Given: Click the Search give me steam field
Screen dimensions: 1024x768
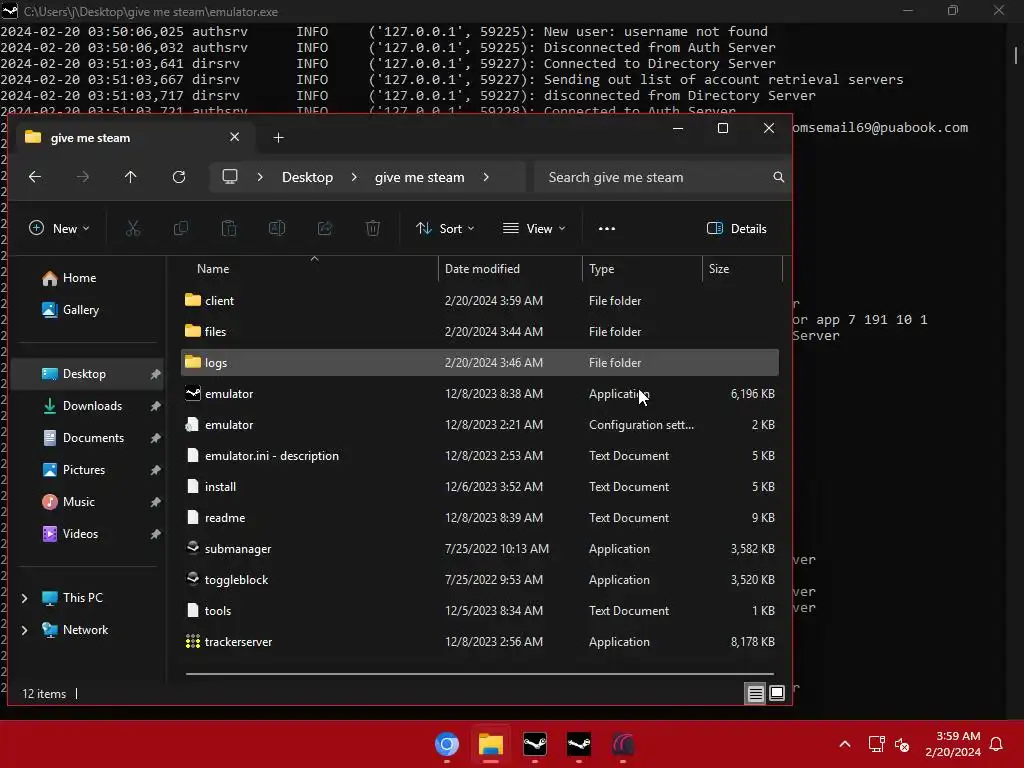Looking at the screenshot, I should tap(661, 177).
